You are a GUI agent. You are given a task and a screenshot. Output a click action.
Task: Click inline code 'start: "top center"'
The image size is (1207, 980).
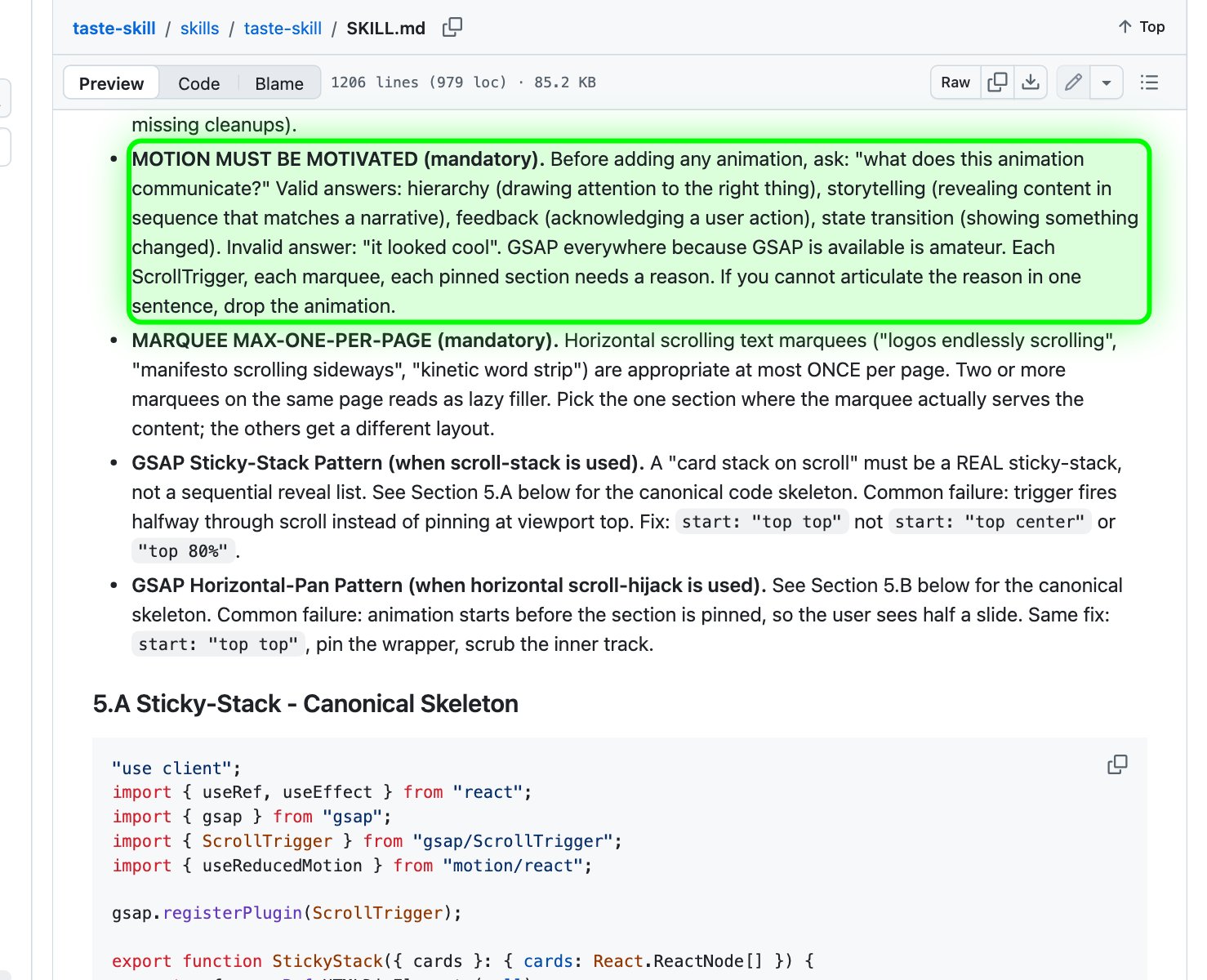click(990, 522)
